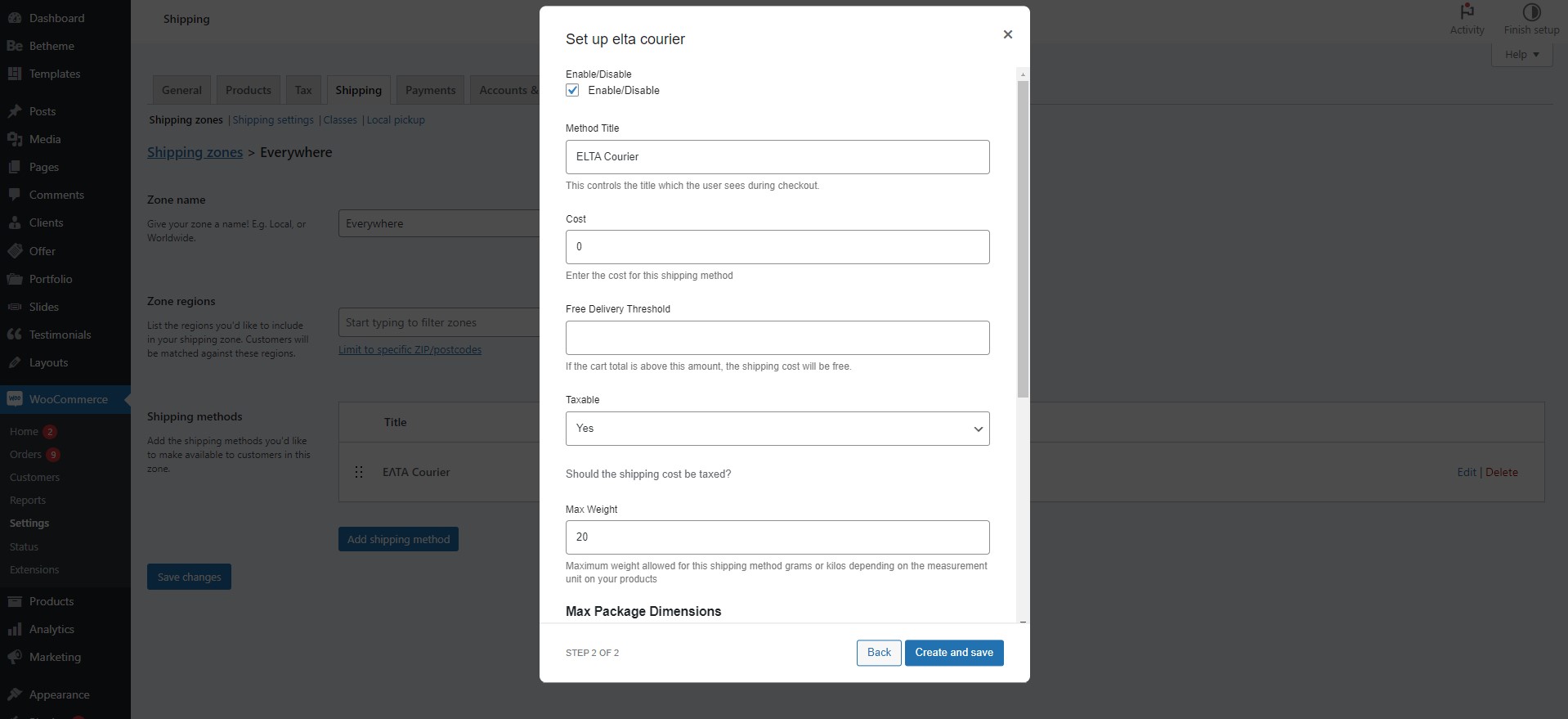
Task: Open the Products settings tab
Action: 248,90
